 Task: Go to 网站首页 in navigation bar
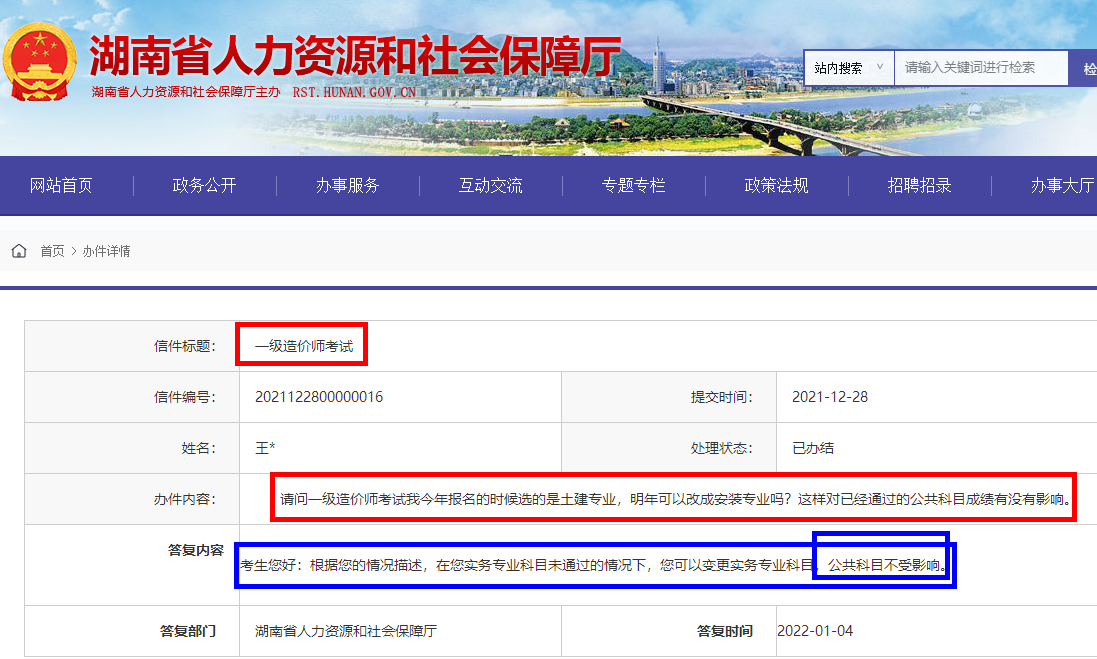tap(61, 185)
